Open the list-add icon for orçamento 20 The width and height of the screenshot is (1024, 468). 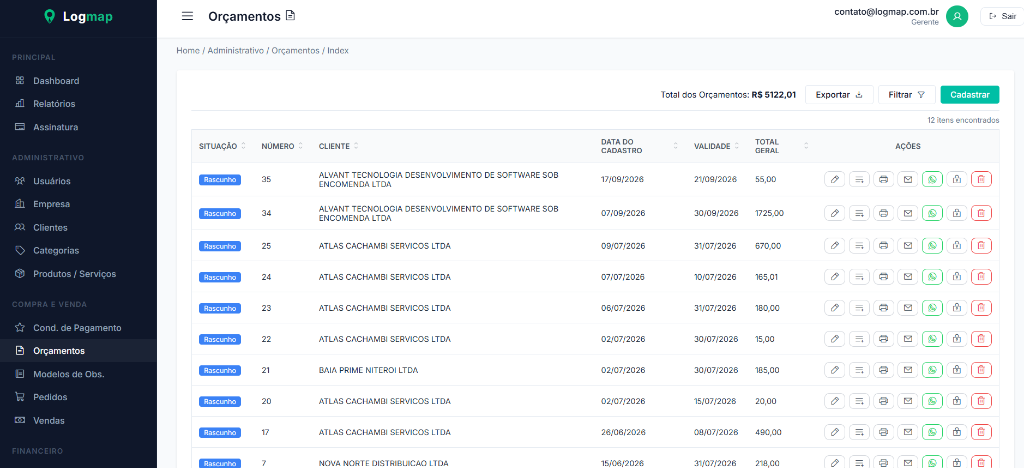click(859, 401)
